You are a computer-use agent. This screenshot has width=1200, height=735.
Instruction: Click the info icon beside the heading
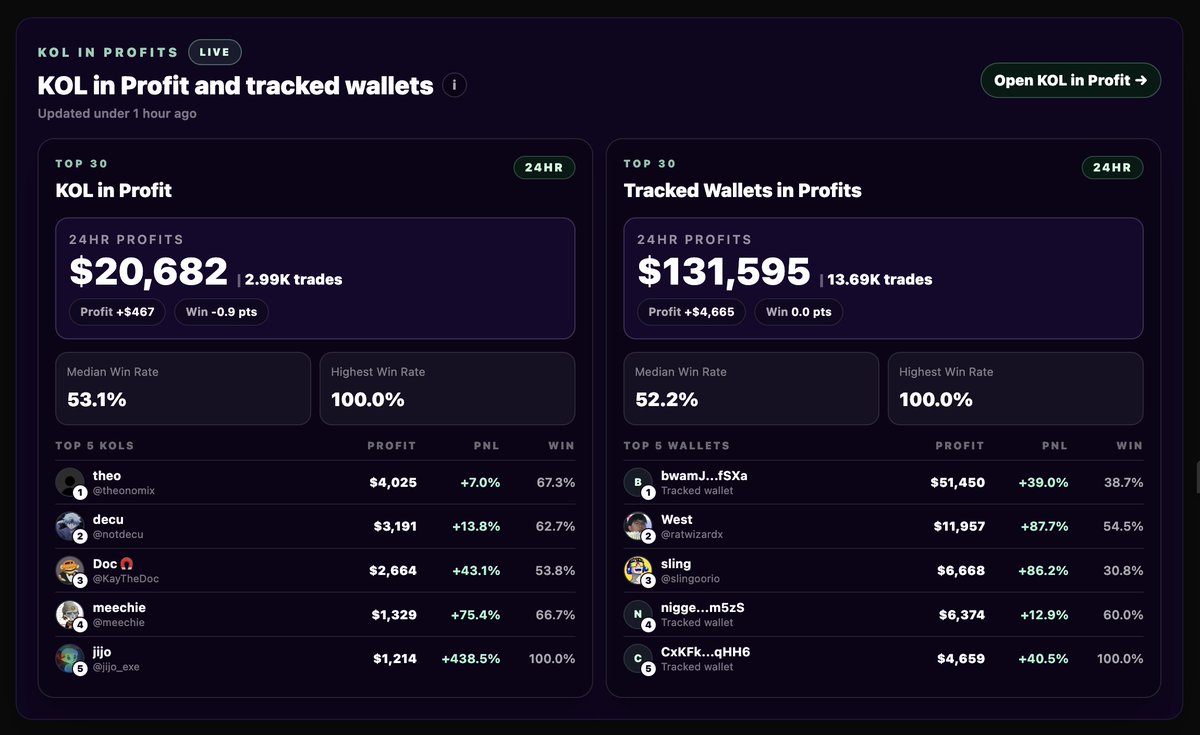pyautogui.click(x=454, y=85)
